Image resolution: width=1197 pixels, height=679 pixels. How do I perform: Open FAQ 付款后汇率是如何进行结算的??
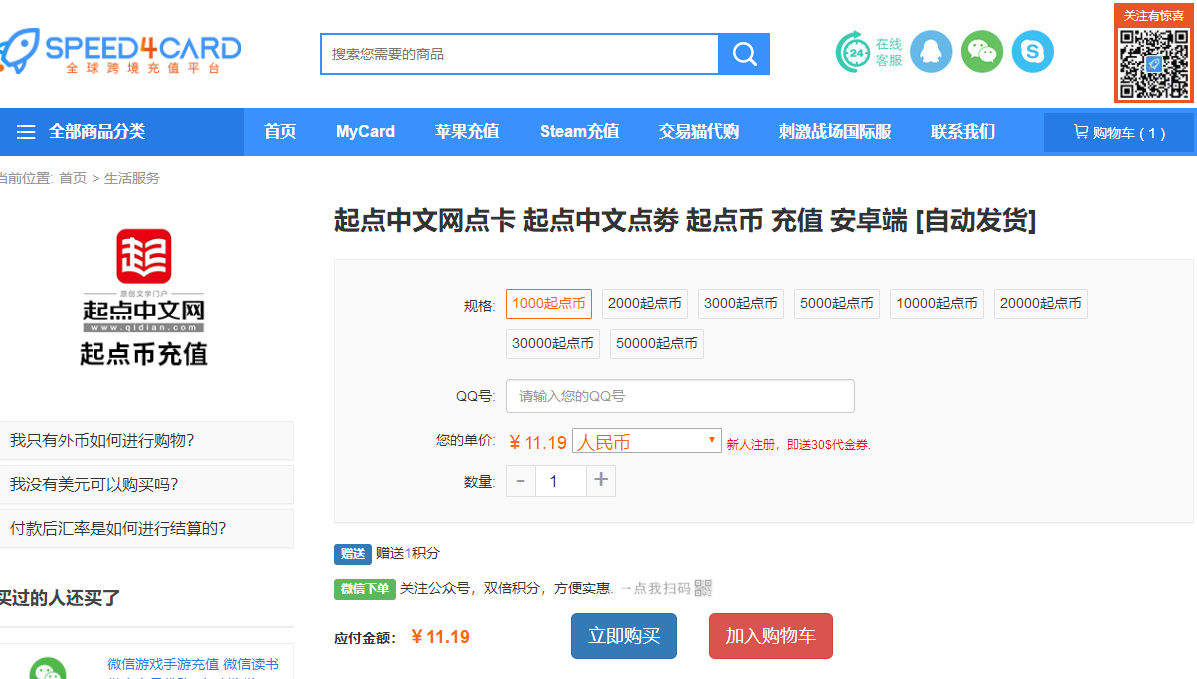tap(147, 529)
